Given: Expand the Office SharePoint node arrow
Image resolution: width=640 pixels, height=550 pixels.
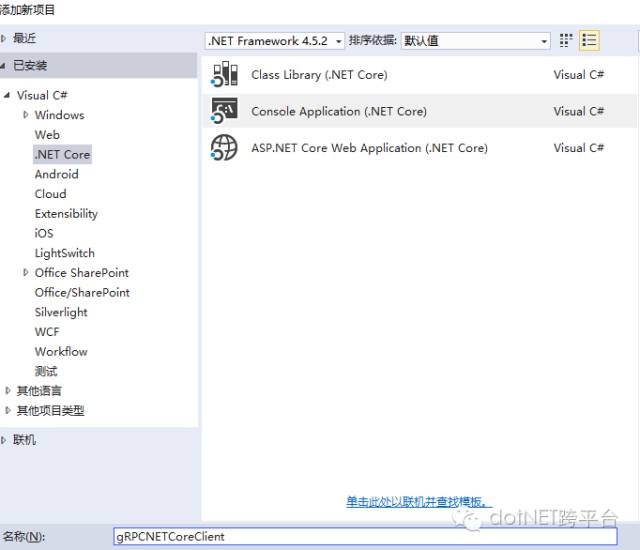Looking at the screenshot, I should pos(25,272).
